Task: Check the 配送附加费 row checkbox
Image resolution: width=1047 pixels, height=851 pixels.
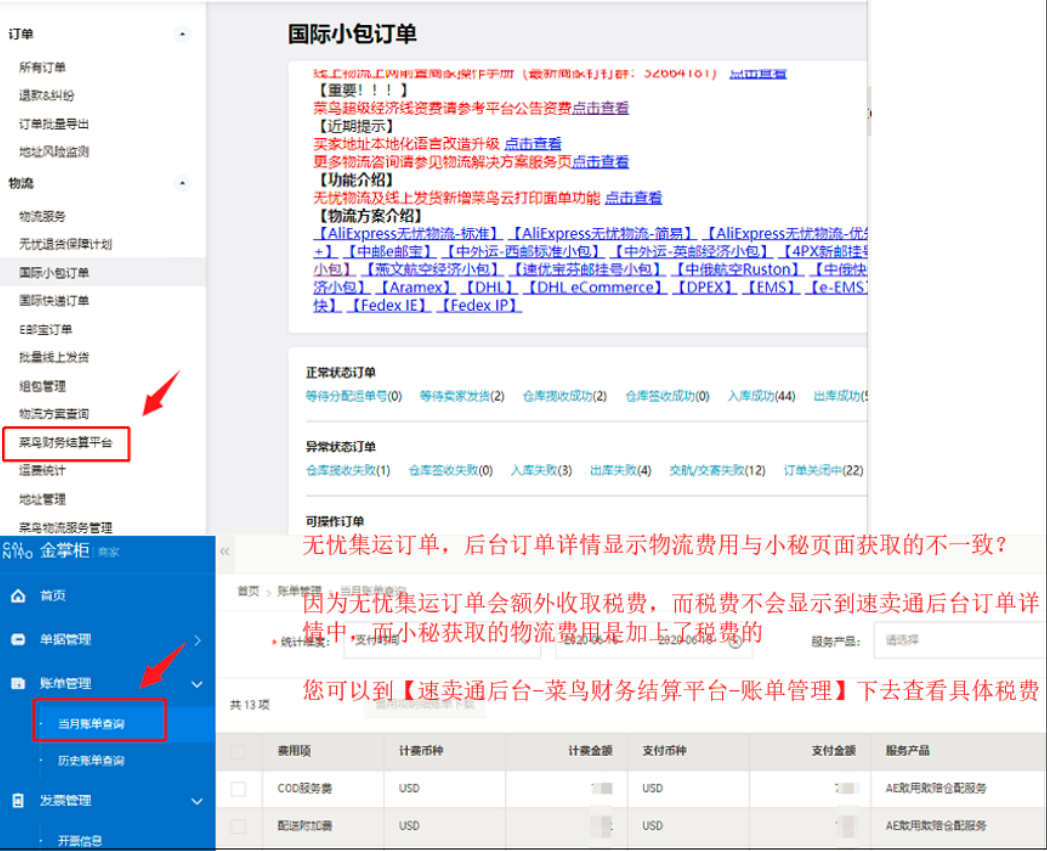Action: tap(238, 826)
